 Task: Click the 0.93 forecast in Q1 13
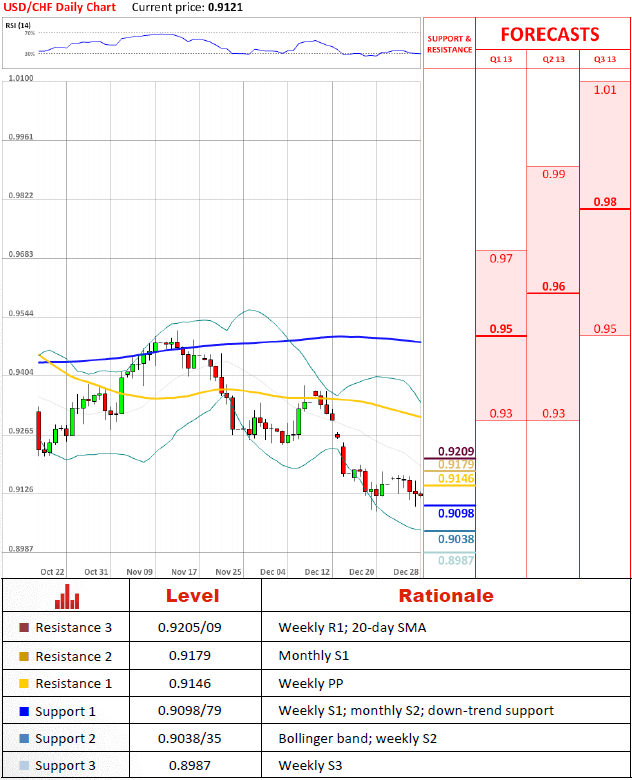point(501,413)
